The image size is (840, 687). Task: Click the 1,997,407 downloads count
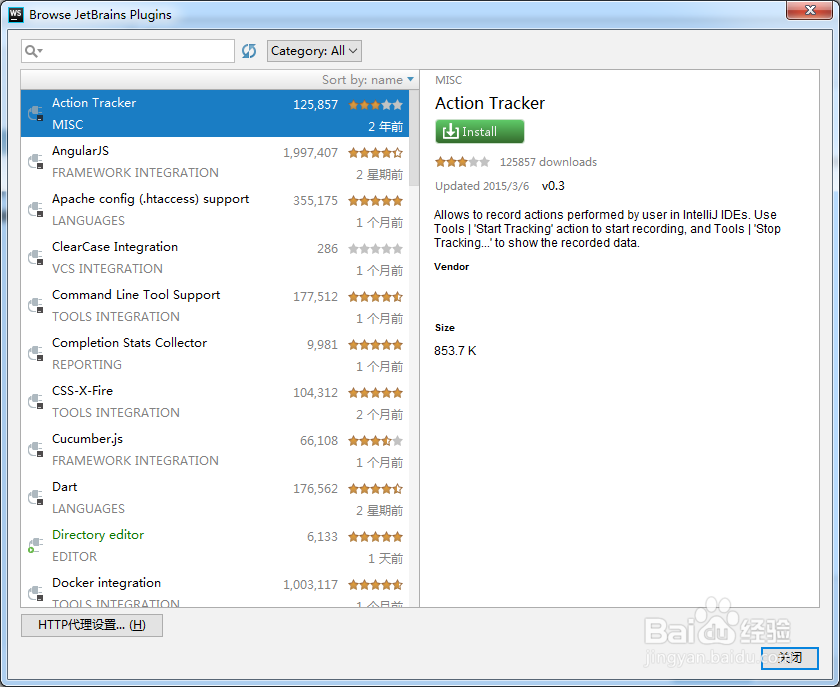click(310, 153)
